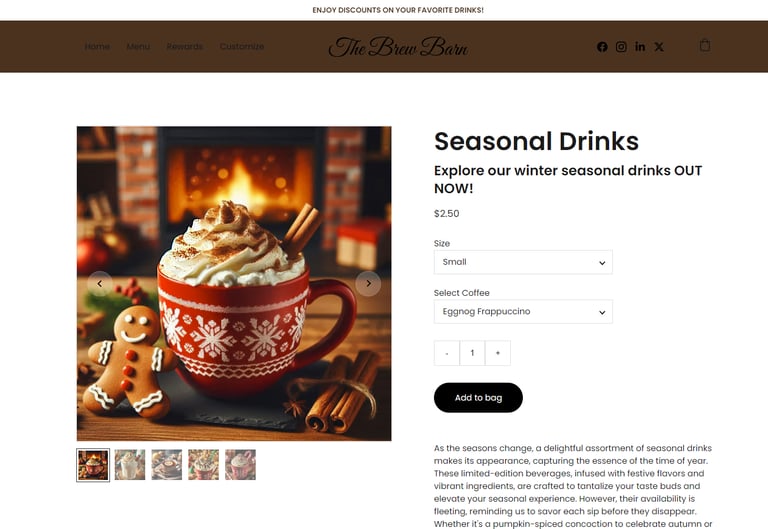
Task: Open the X (Twitter) social icon
Action: click(659, 47)
